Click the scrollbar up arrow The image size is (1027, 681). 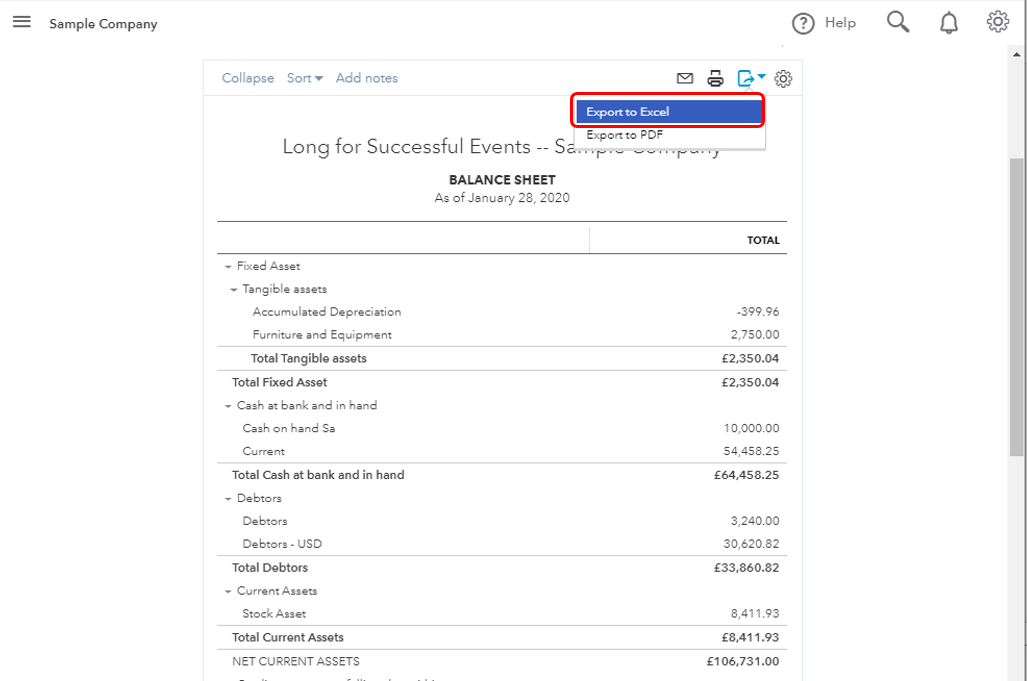click(1017, 55)
